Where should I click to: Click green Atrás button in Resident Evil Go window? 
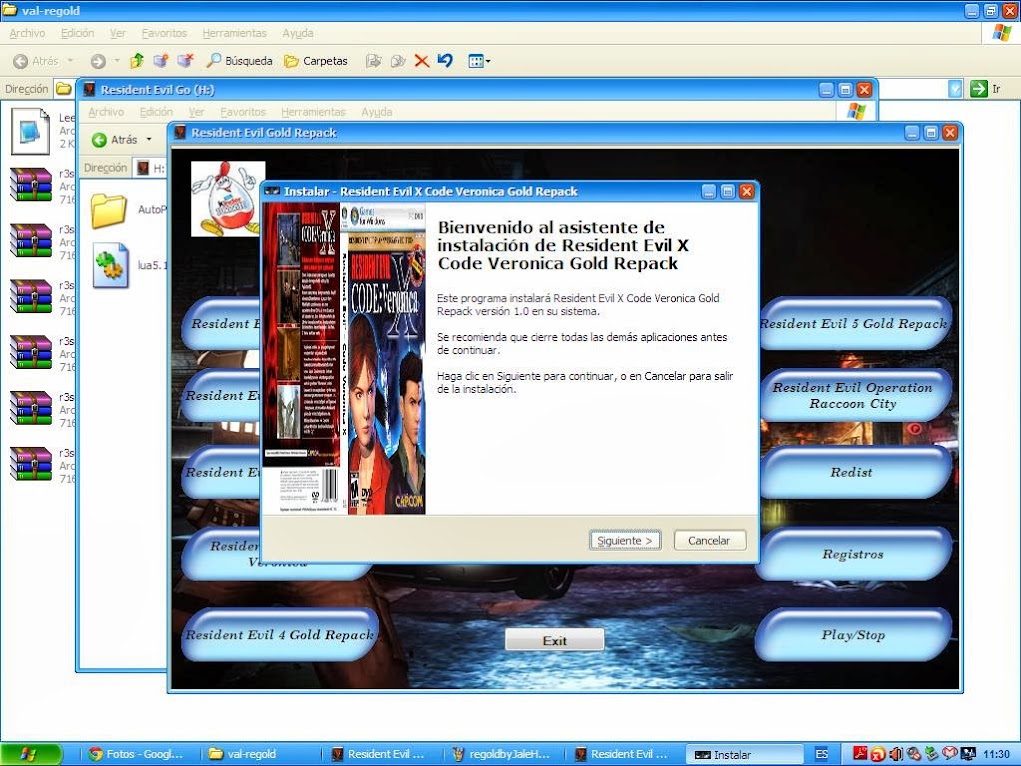tap(115, 139)
